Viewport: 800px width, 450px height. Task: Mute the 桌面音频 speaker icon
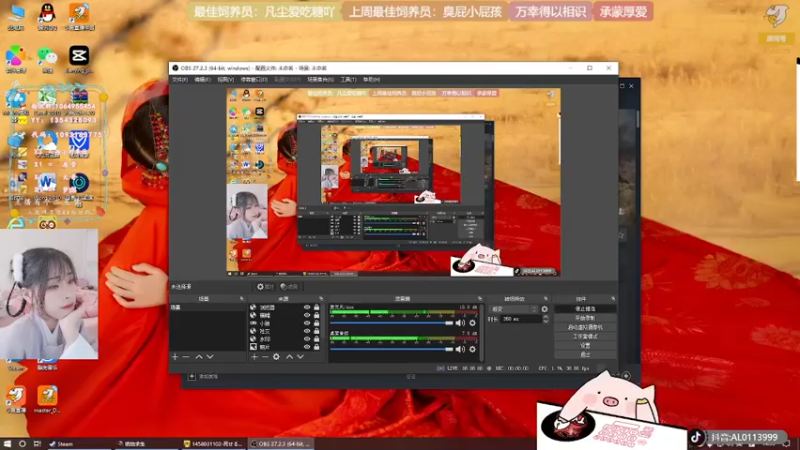point(460,349)
